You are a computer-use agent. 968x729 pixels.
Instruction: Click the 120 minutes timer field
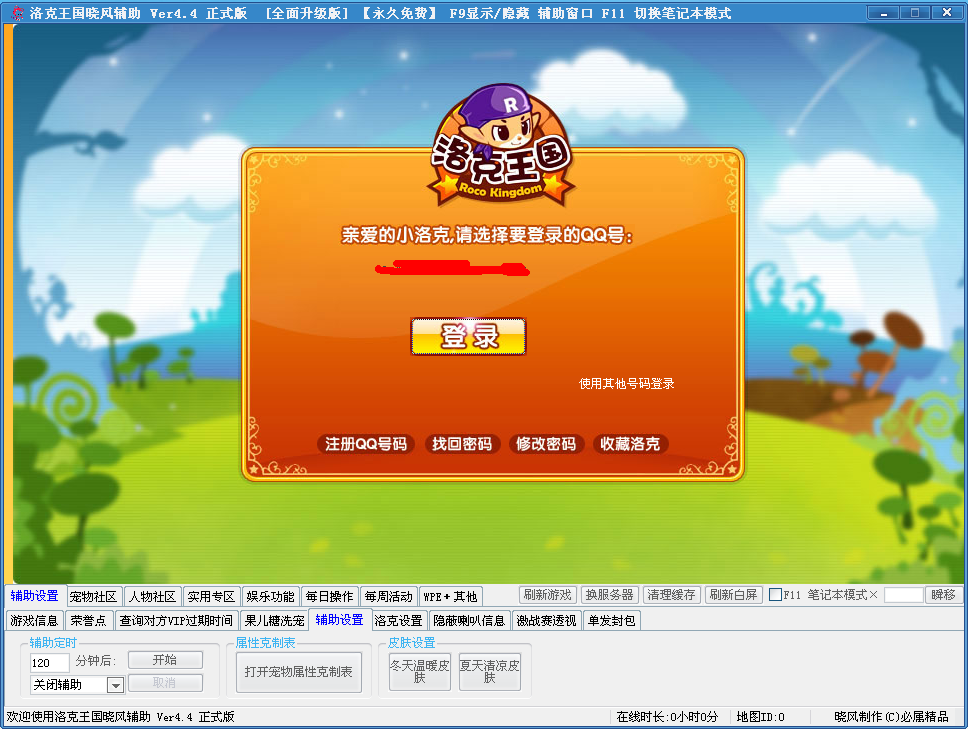coord(49,663)
